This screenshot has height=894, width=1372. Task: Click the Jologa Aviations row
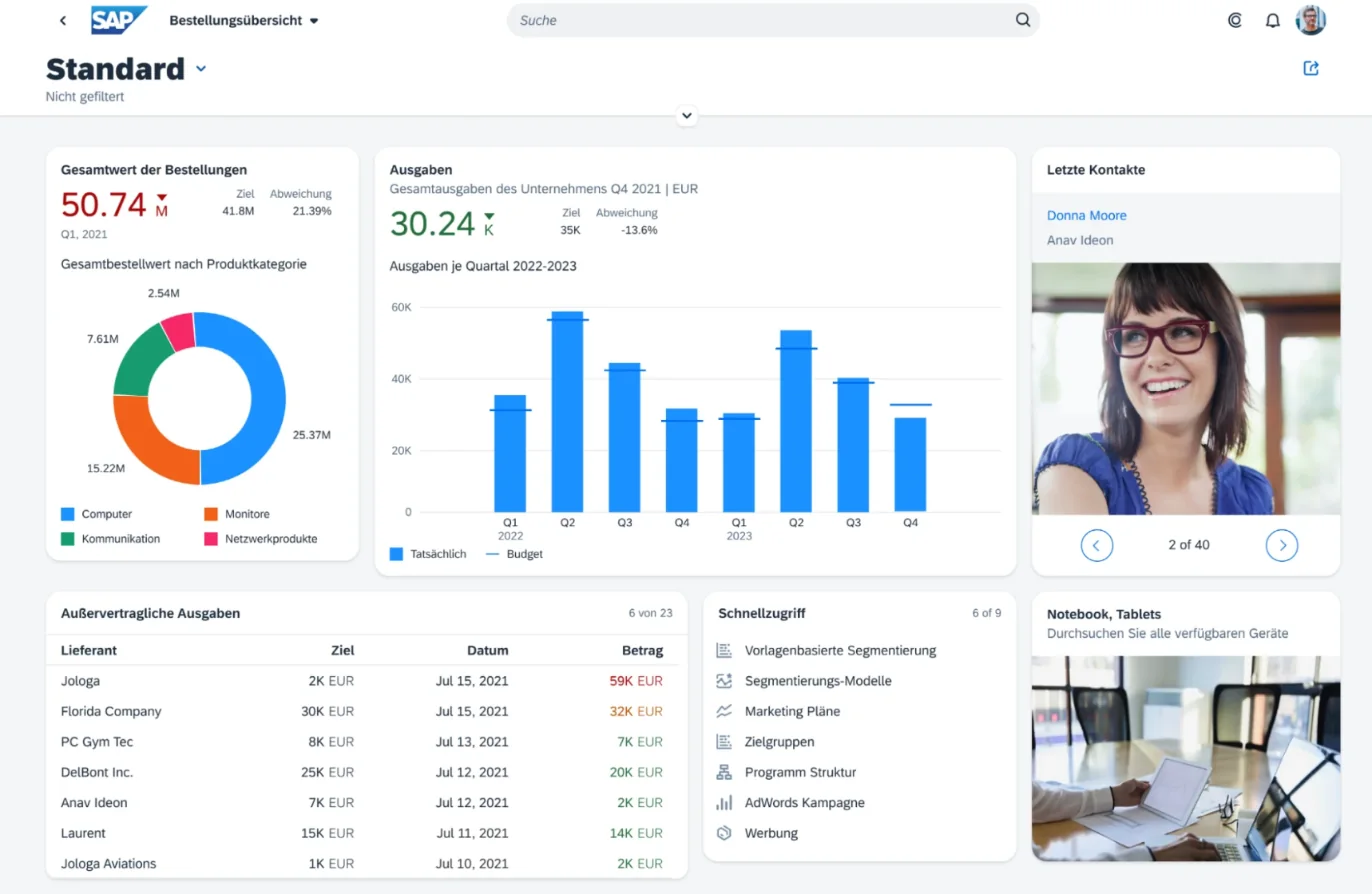click(x=367, y=863)
